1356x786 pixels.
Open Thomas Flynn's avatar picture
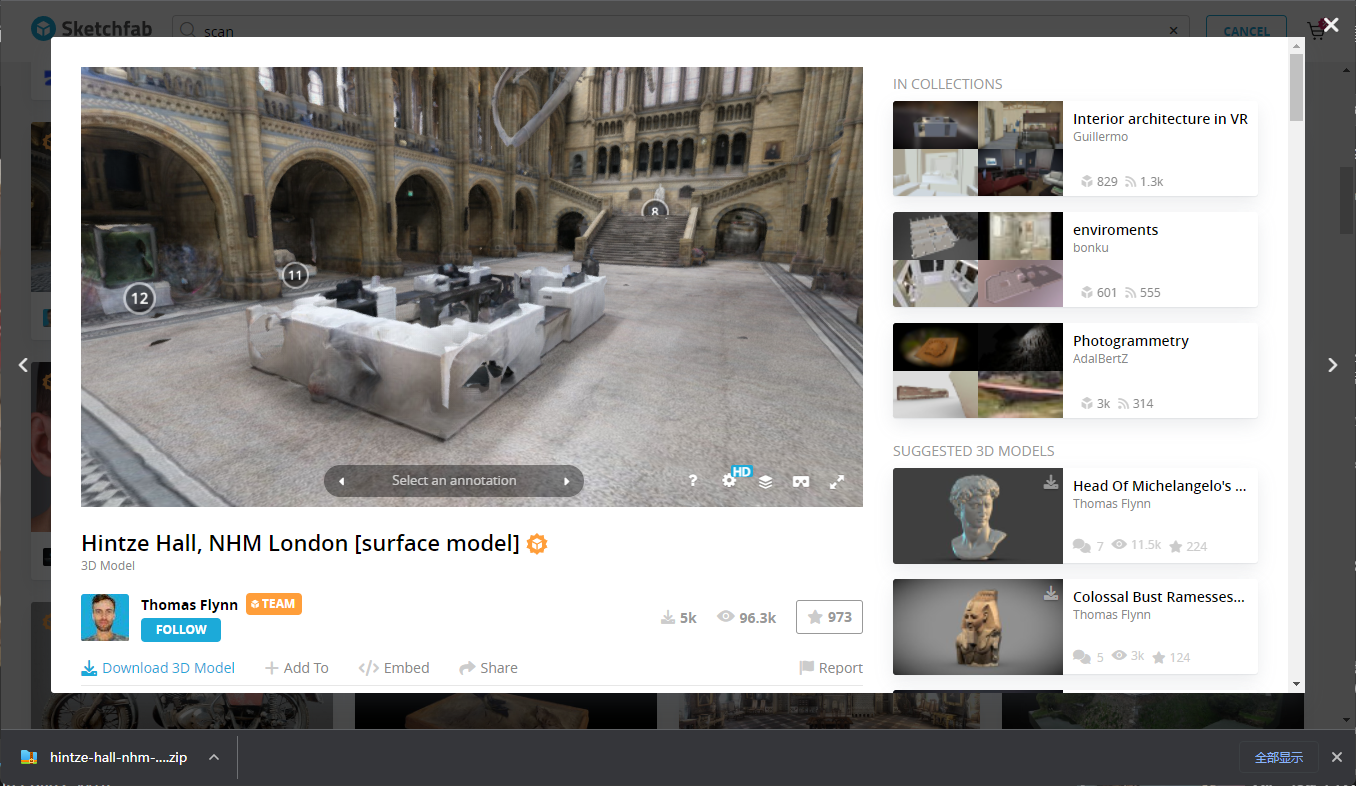pos(105,617)
